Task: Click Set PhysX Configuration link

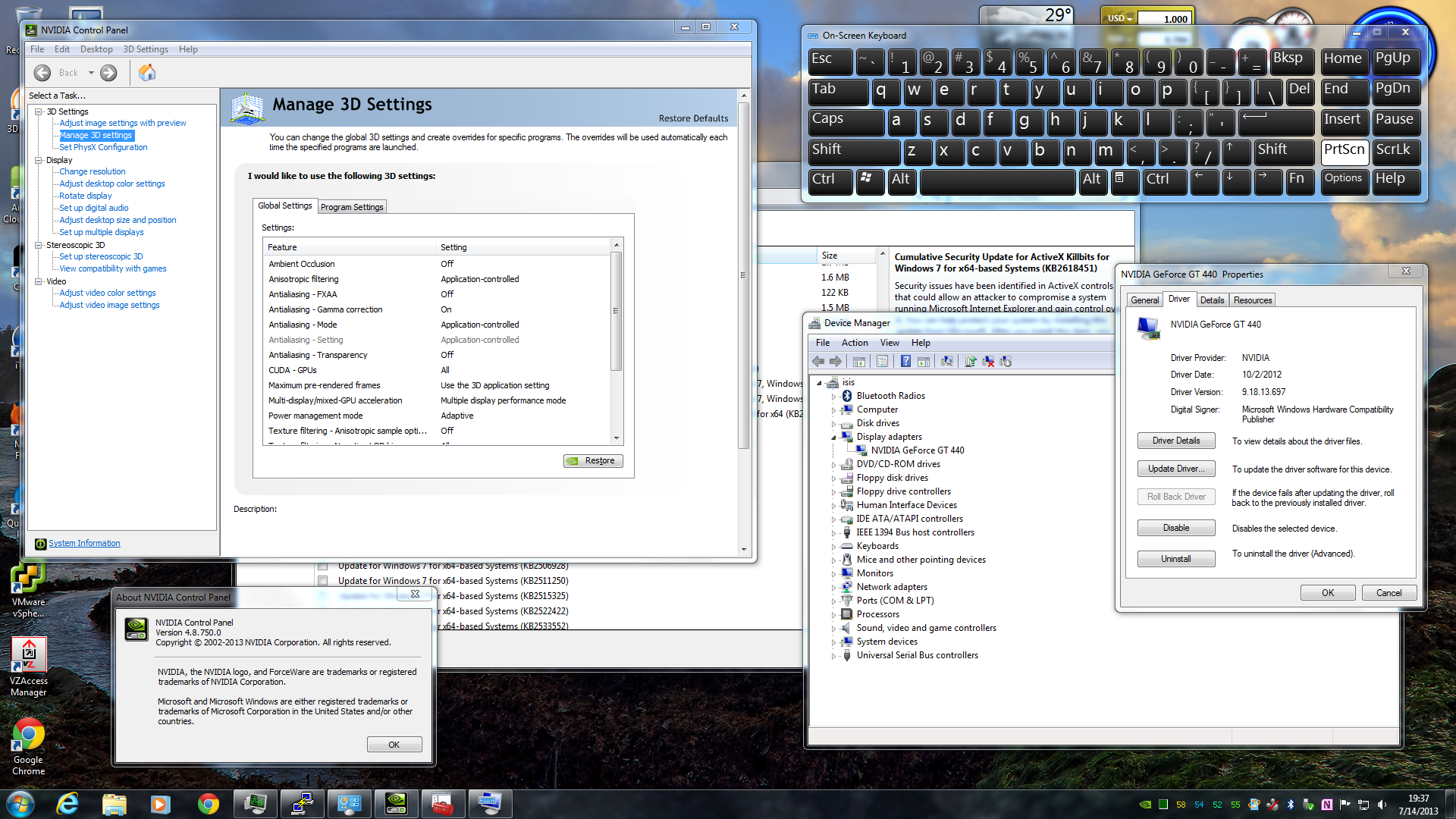Action: (x=103, y=148)
